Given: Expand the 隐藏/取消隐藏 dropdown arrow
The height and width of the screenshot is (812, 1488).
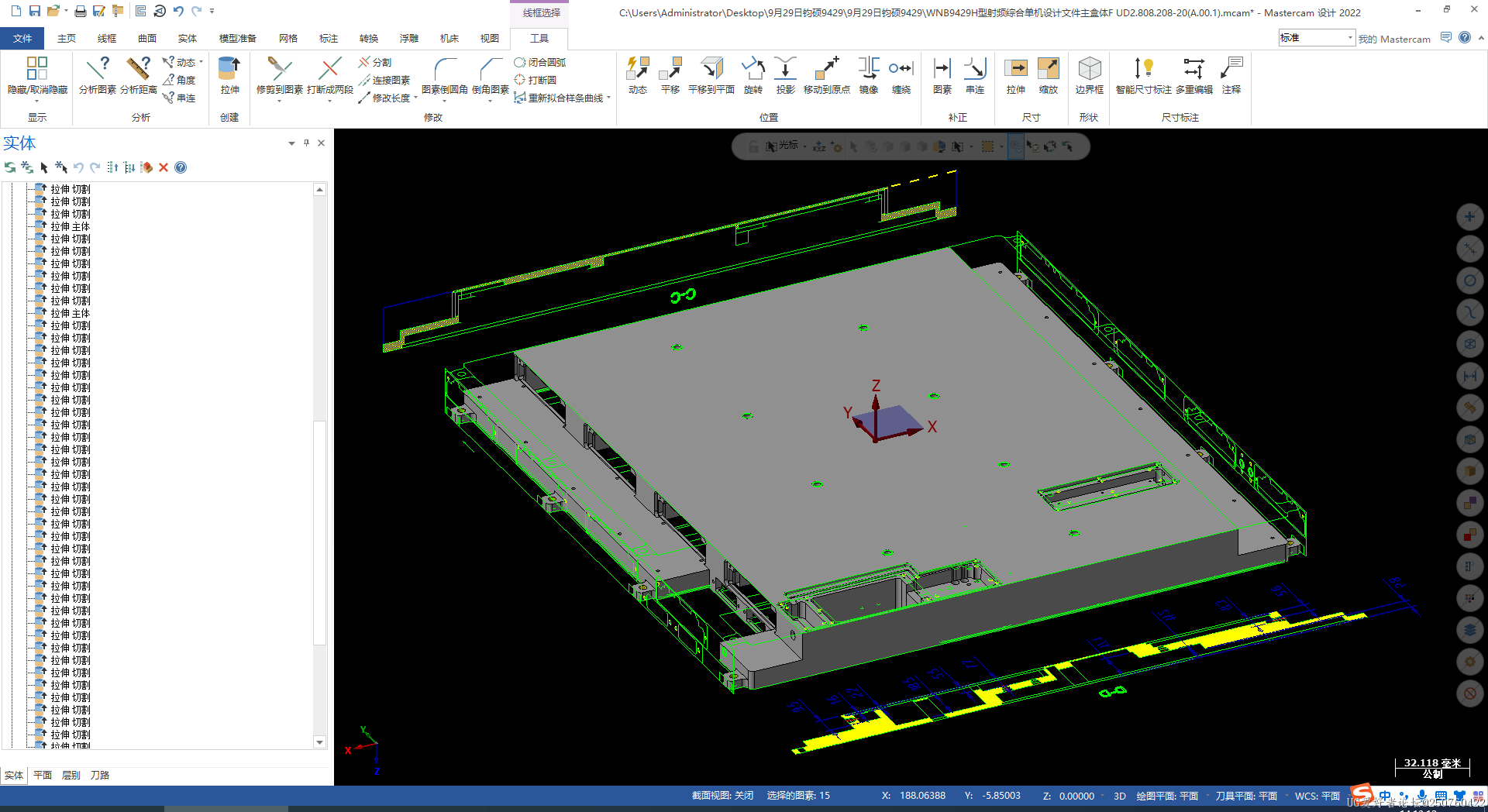Looking at the screenshot, I should coord(37,101).
